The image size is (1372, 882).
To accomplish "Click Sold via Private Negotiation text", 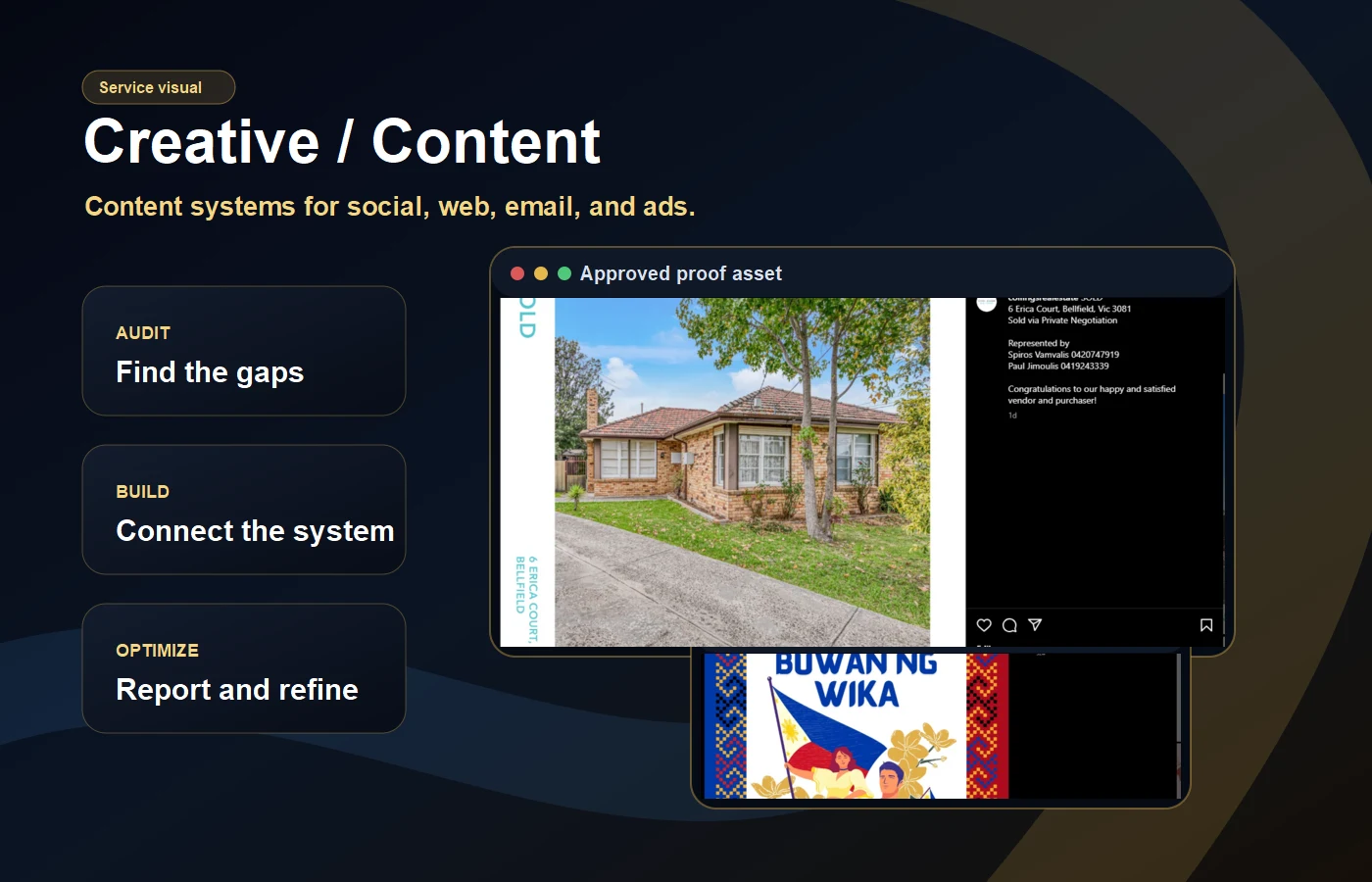I will coord(1062,320).
